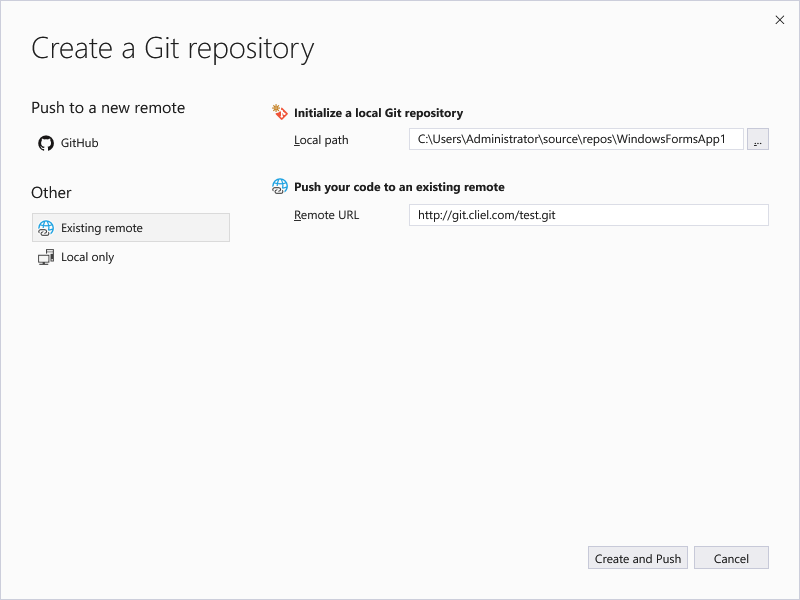Focus the Remote URL input field
The image size is (800, 600).
(589, 215)
